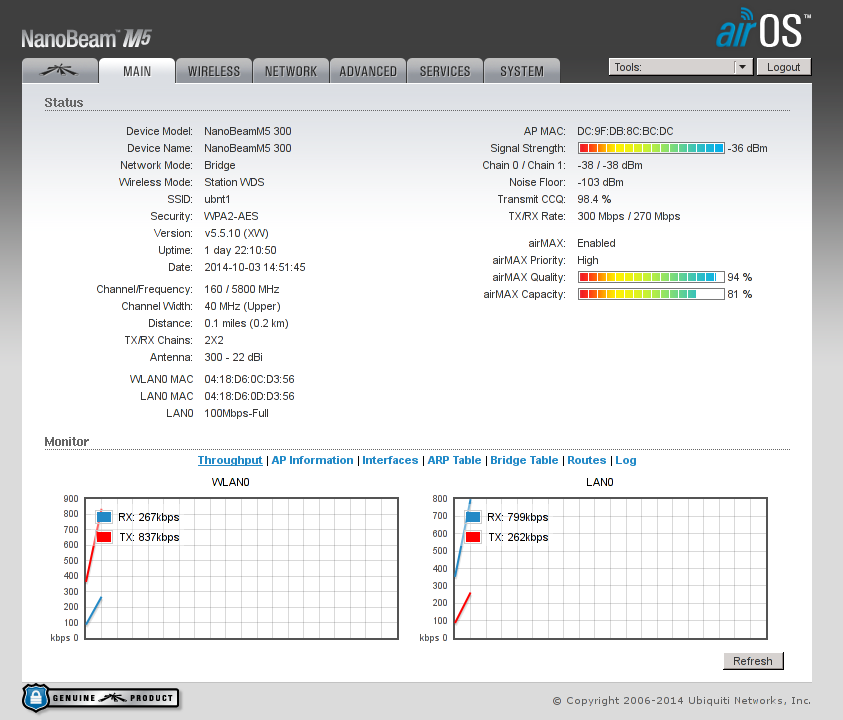Click the Refresh button
Screen dimensions: 843x720
[753, 661]
